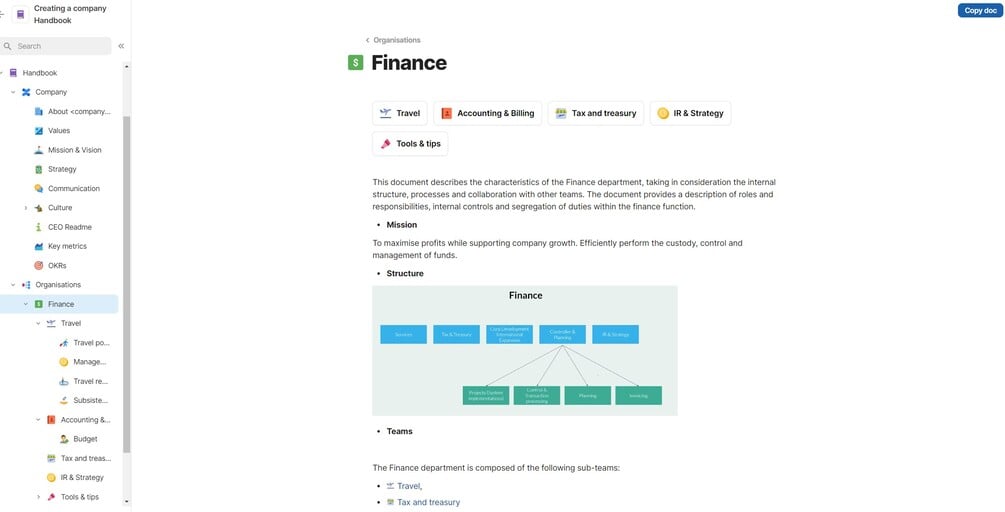Select the CEO Readme info icon

click(x=39, y=227)
